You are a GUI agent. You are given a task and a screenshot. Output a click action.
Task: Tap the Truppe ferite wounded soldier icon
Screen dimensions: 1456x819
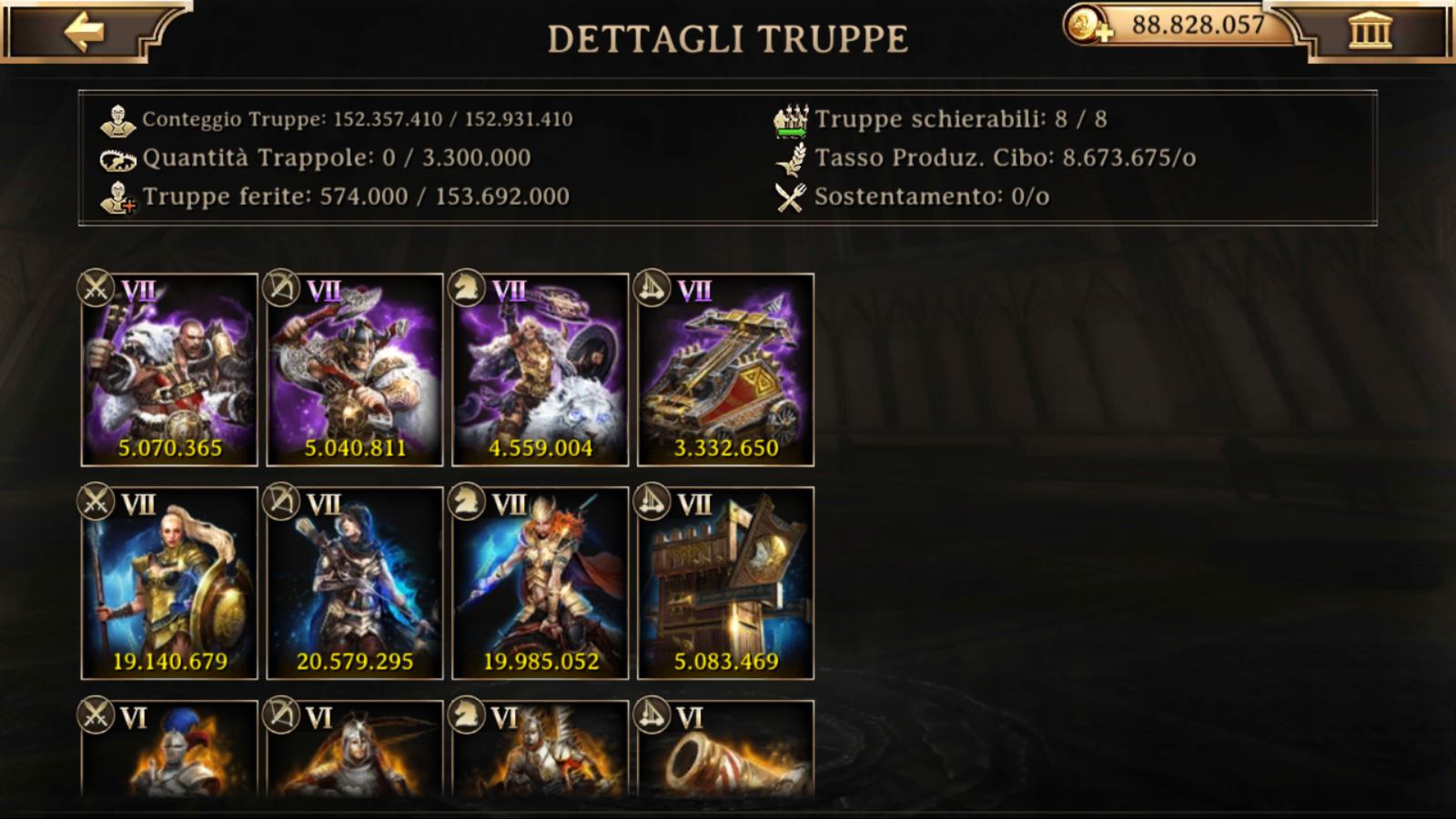tap(117, 197)
